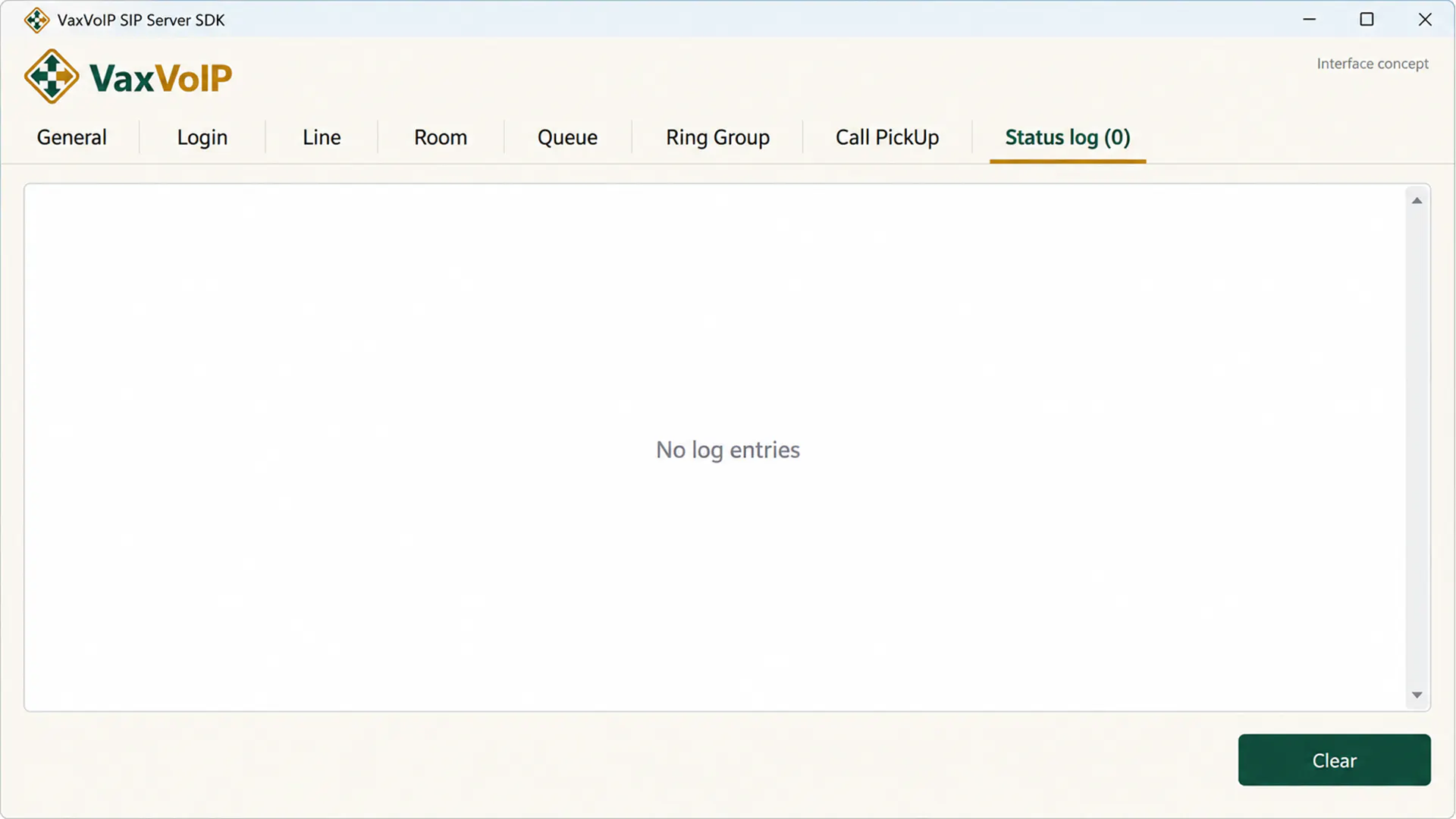Image resolution: width=1456 pixels, height=819 pixels.
Task: Click the scrollbar down arrow in log
Action: coord(1417,695)
